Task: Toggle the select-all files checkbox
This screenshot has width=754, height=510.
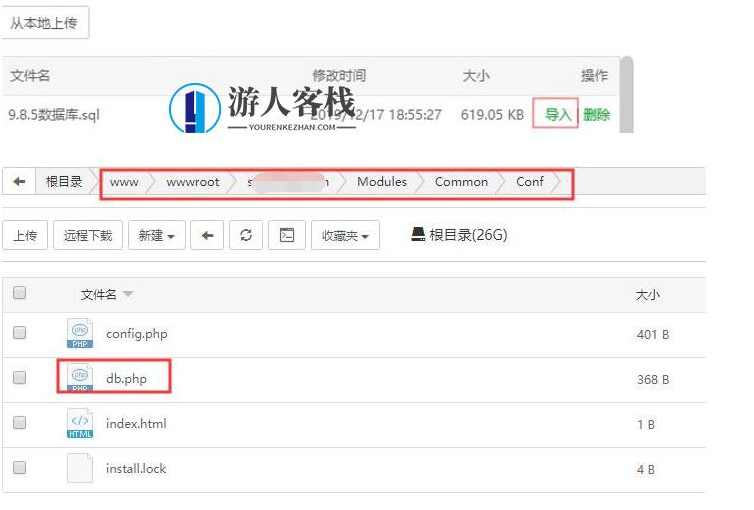Action: click(19, 293)
